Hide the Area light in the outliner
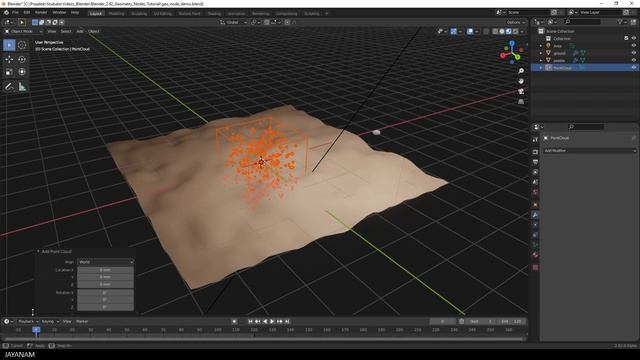The image size is (640, 360). [x=634, y=46]
